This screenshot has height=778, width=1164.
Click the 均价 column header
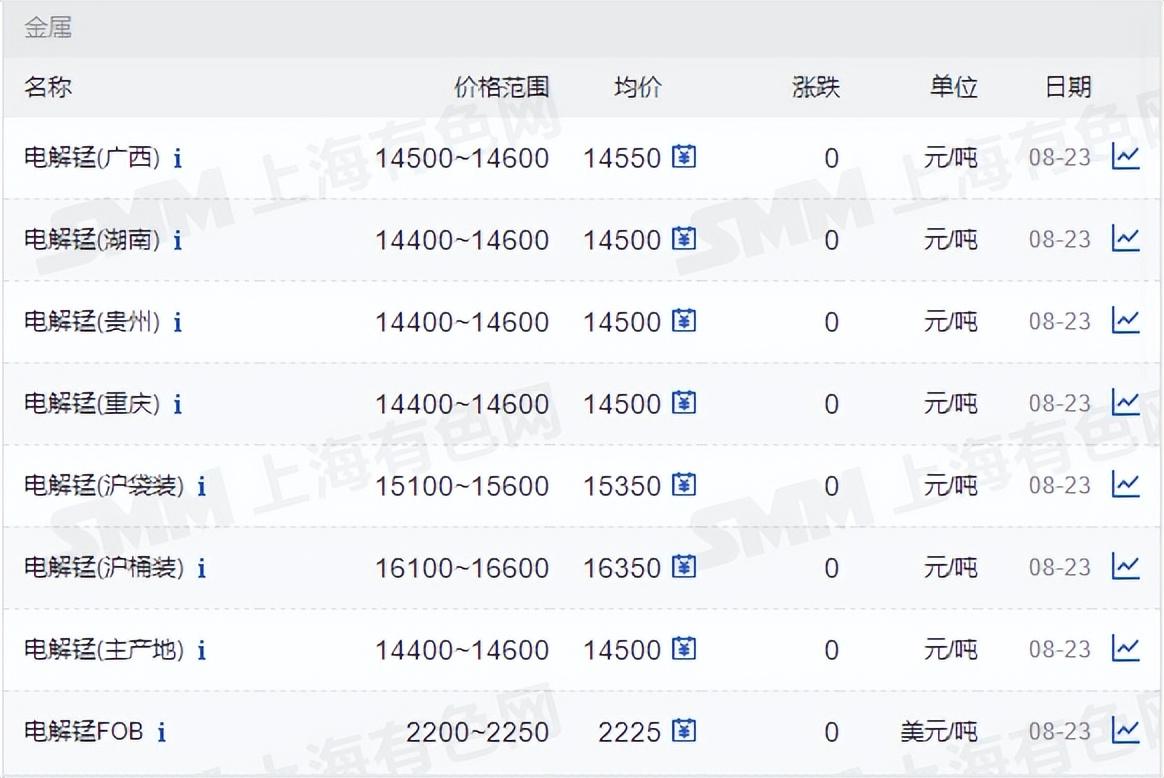click(x=638, y=87)
